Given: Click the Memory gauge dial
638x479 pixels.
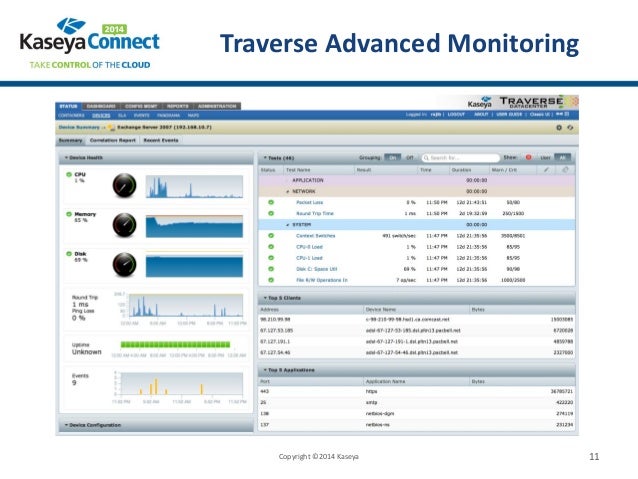Looking at the screenshot, I should pyautogui.click(x=124, y=225).
